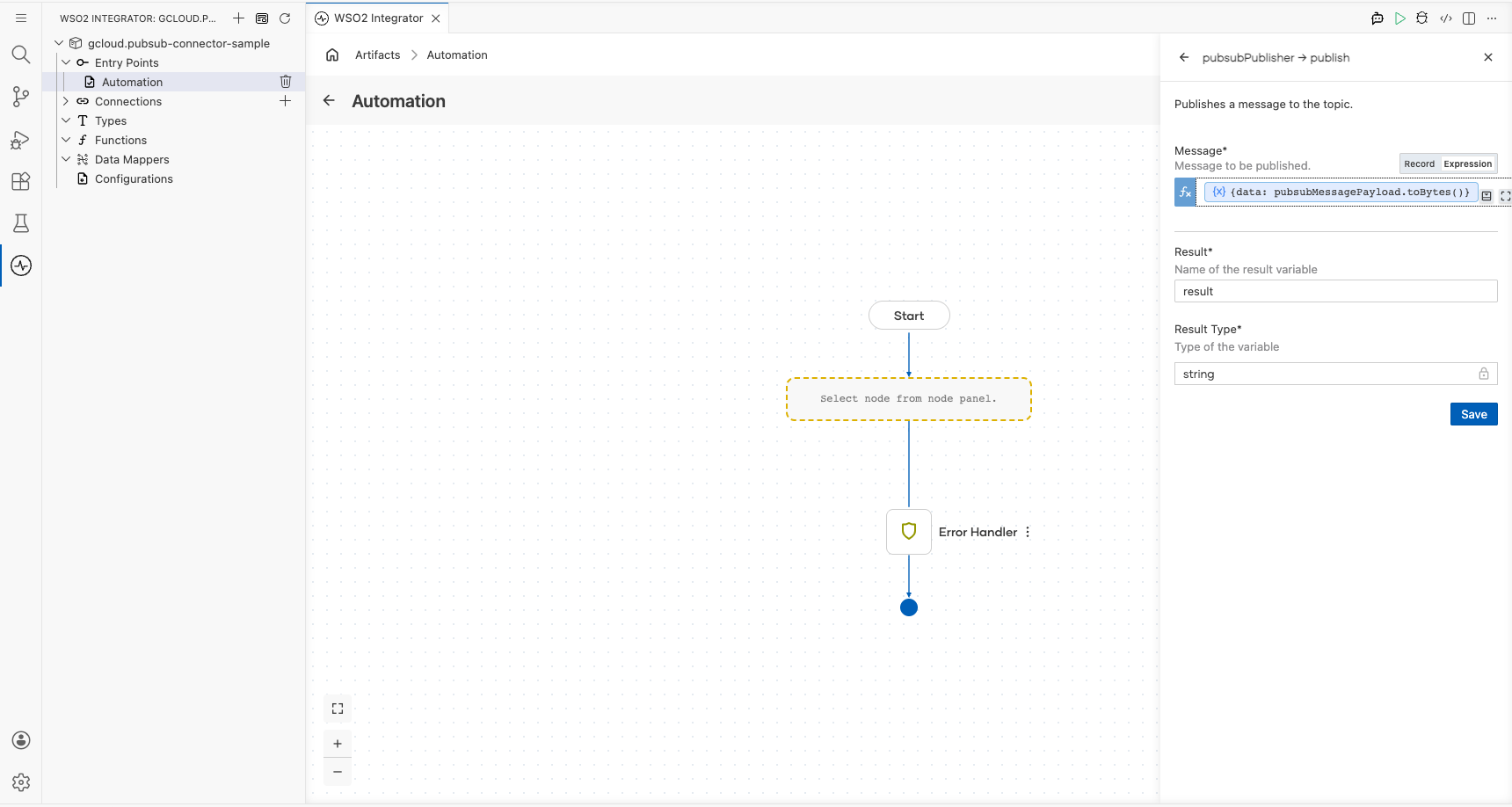The height and width of the screenshot is (807, 1512).
Task: Open the icon right of Message expression field
Action: coord(1487,196)
